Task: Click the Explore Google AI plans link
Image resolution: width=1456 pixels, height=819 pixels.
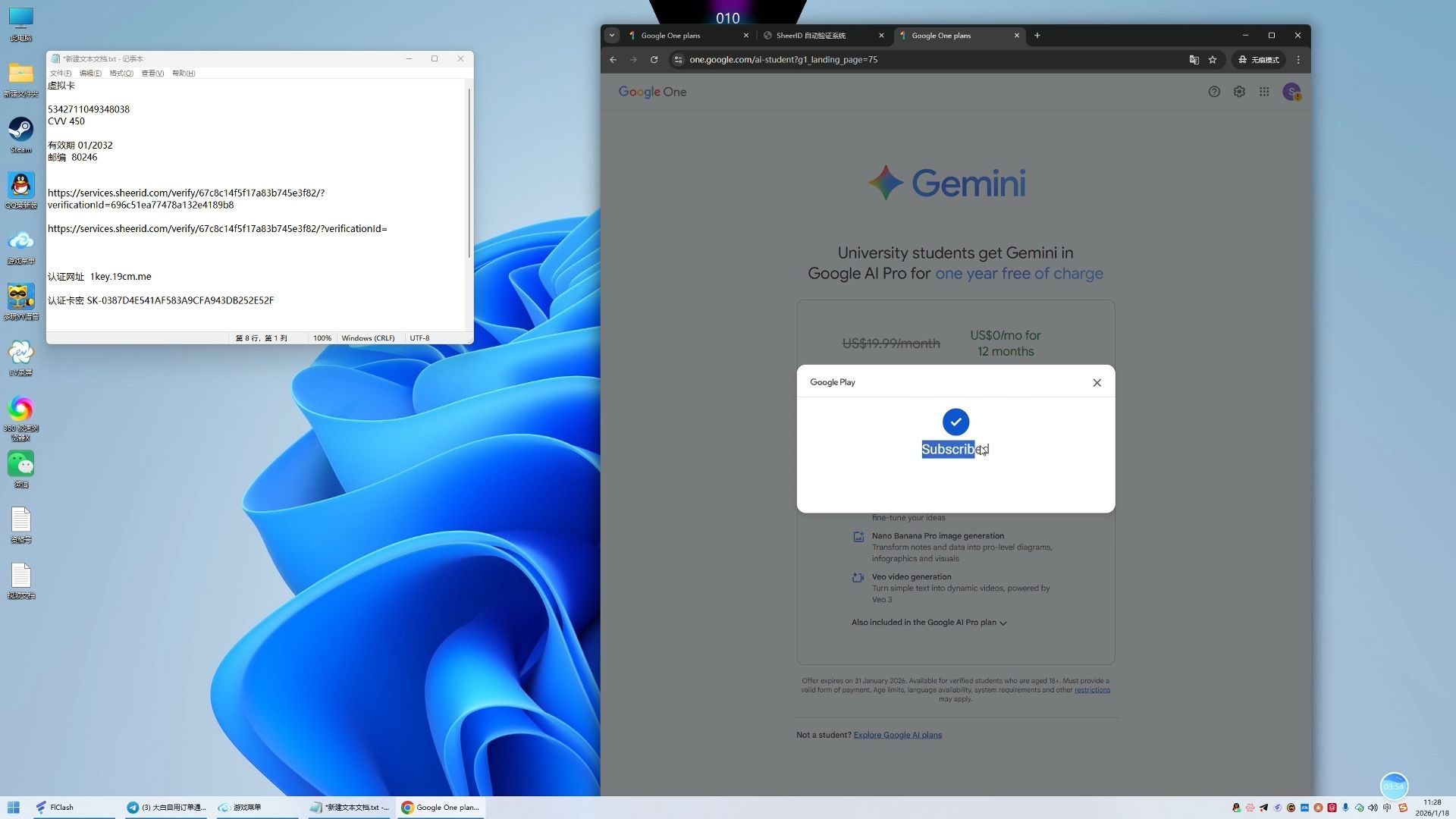Action: pyautogui.click(x=897, y=735)
